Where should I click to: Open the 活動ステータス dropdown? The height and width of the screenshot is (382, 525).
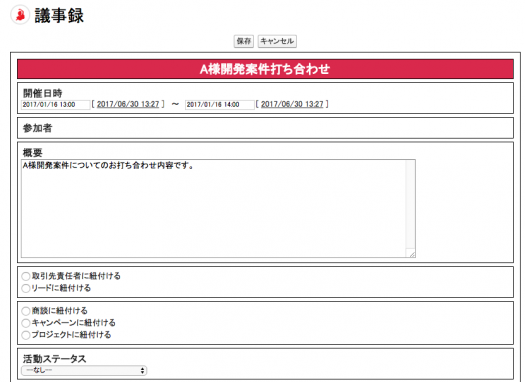click(84, 370)
